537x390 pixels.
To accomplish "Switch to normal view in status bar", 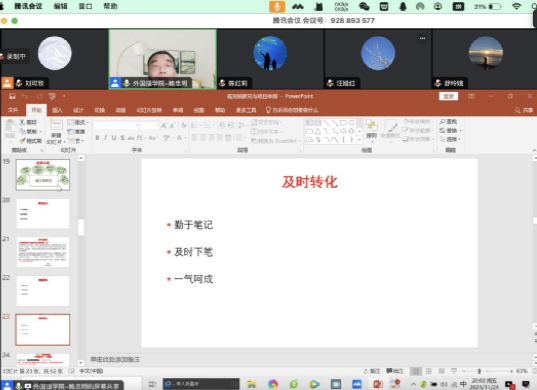I will [x=415, y=371].
